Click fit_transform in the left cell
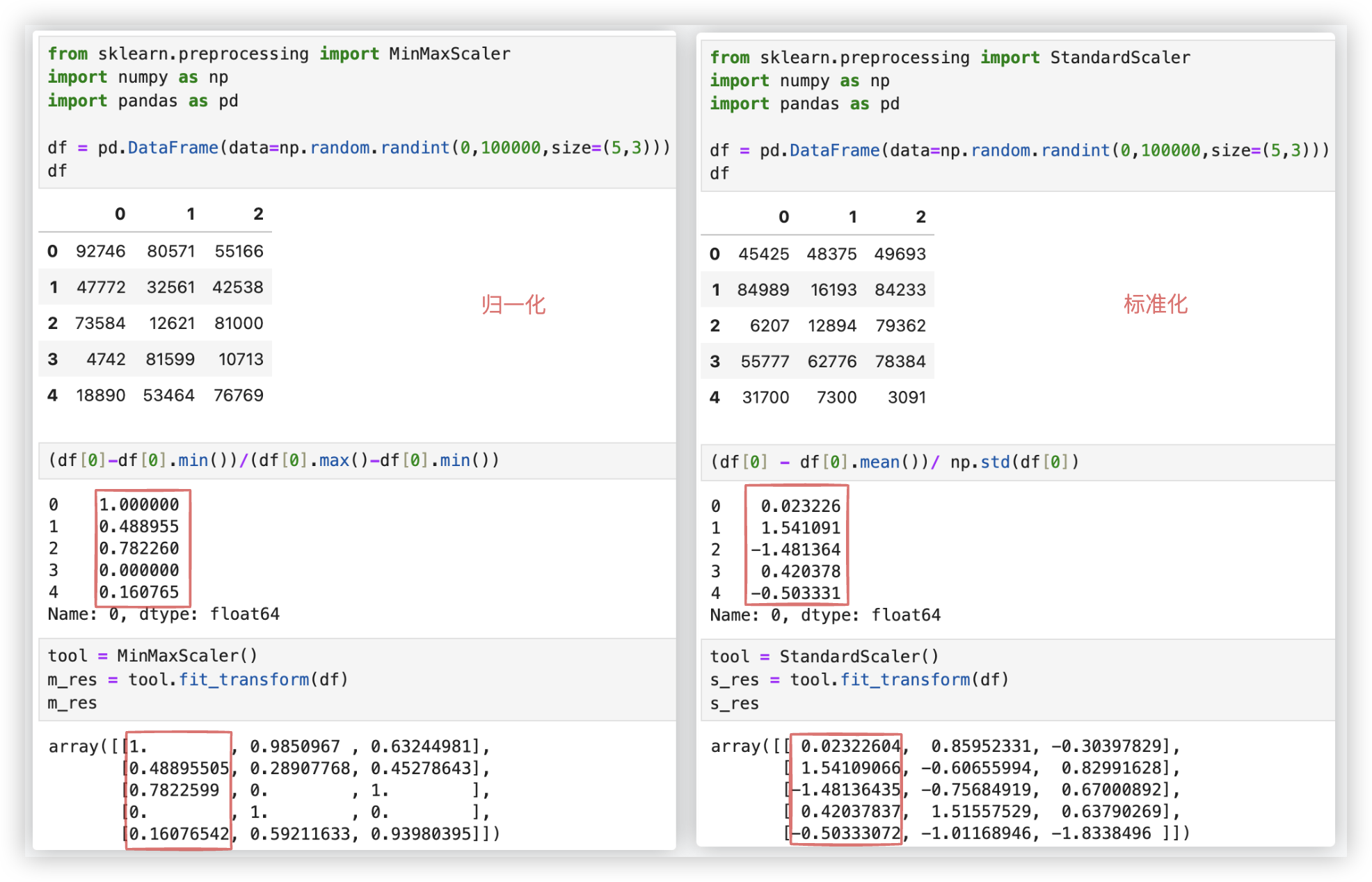The image size is (1372, 882). coord(244,680)
